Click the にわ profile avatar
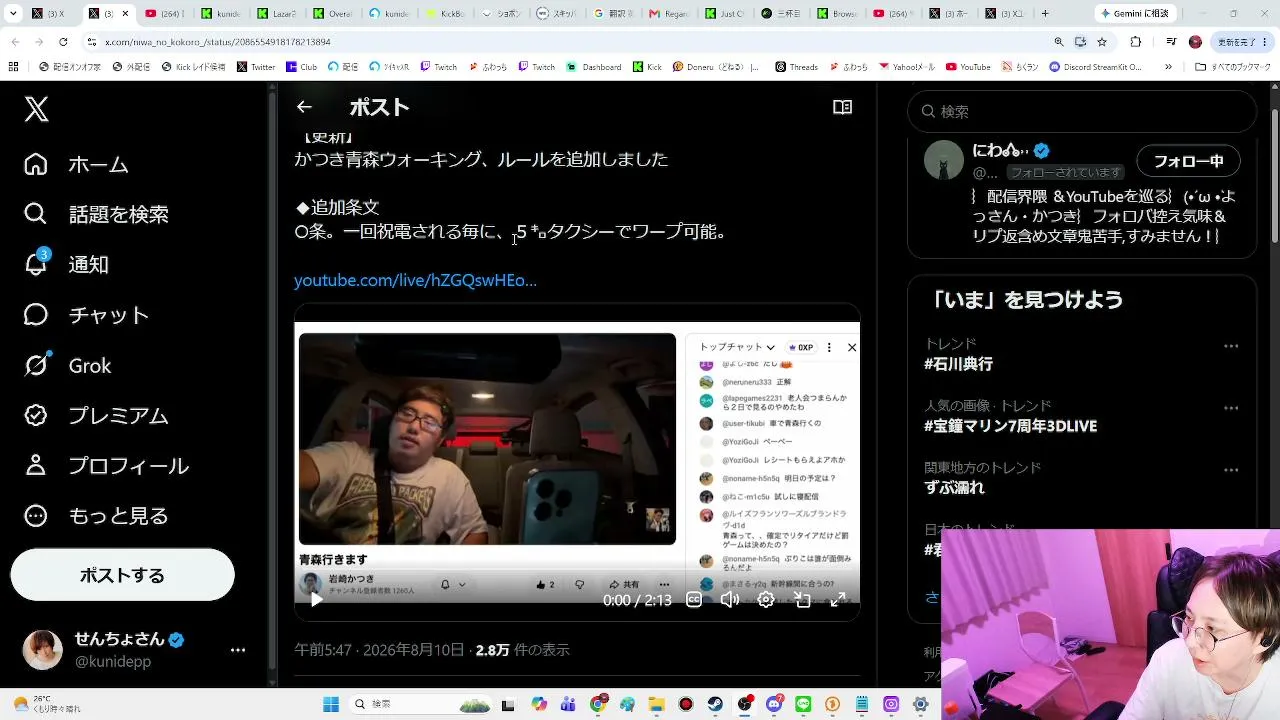The height and width of the screenshot is (720, 1280). click(x=943, y=160)
